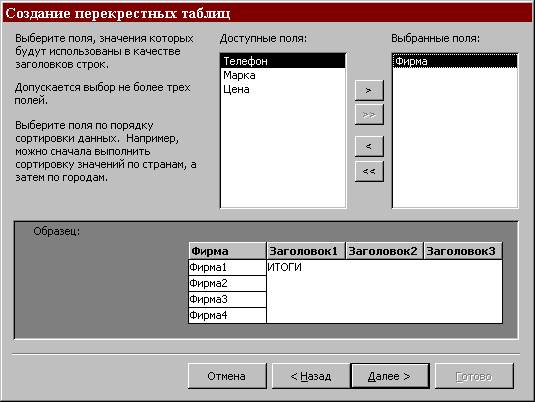Select Марка in available fields list

(283, 75)
